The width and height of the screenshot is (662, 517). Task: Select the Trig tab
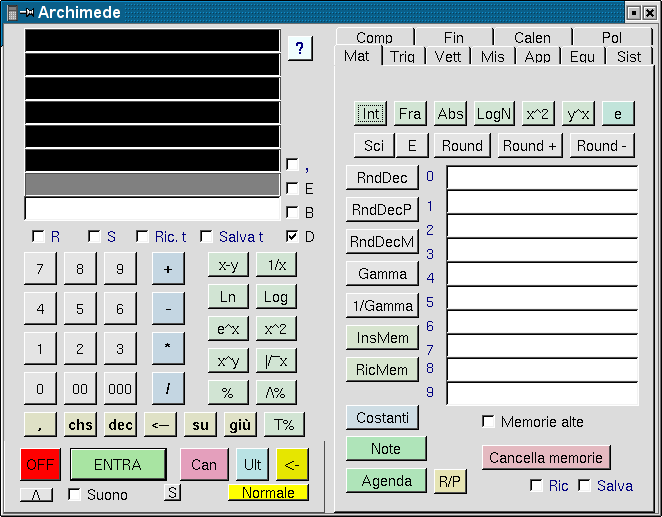[x=402, y=56]
